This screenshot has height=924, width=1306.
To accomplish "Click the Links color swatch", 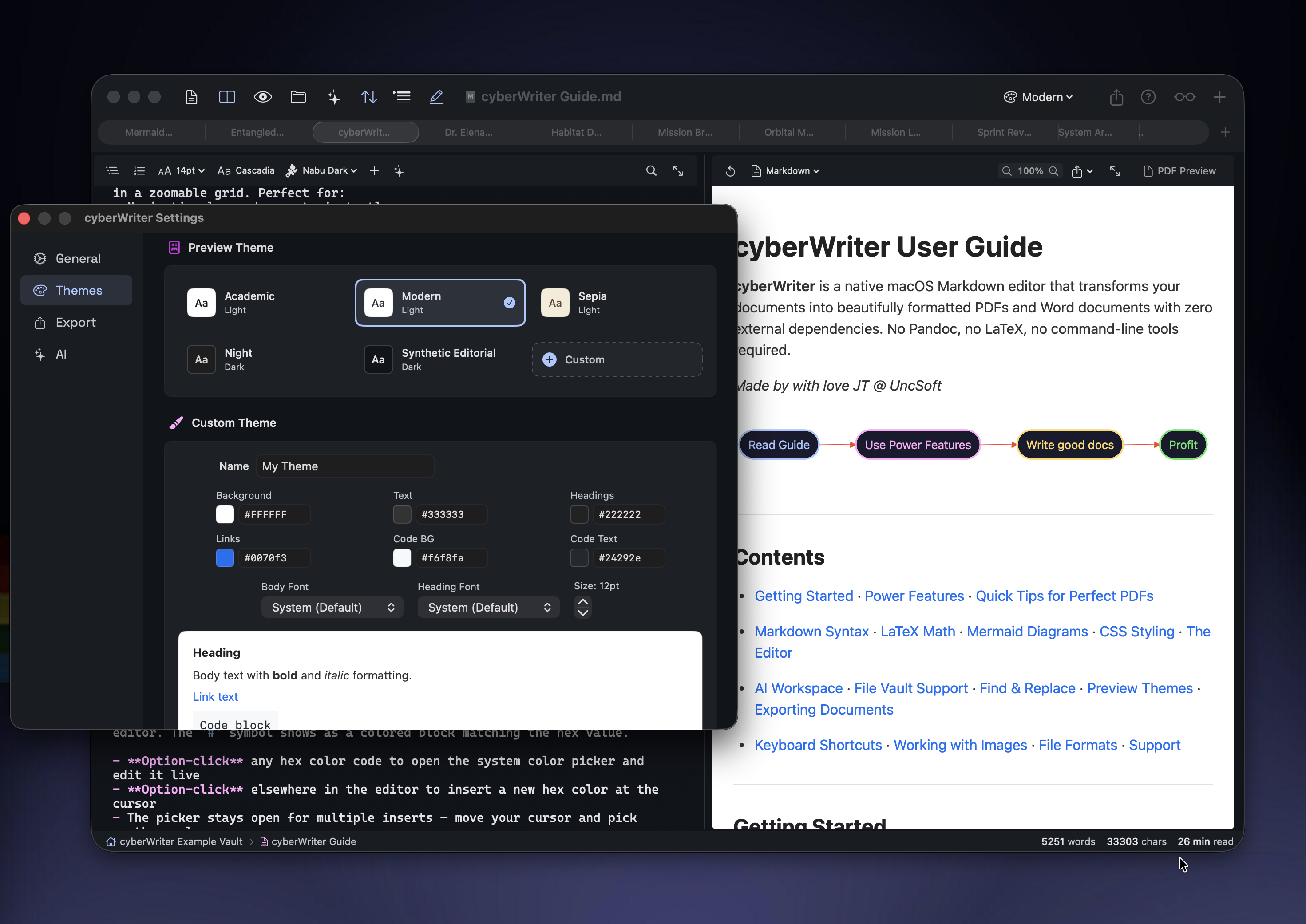I will click(x=225, y=558).
